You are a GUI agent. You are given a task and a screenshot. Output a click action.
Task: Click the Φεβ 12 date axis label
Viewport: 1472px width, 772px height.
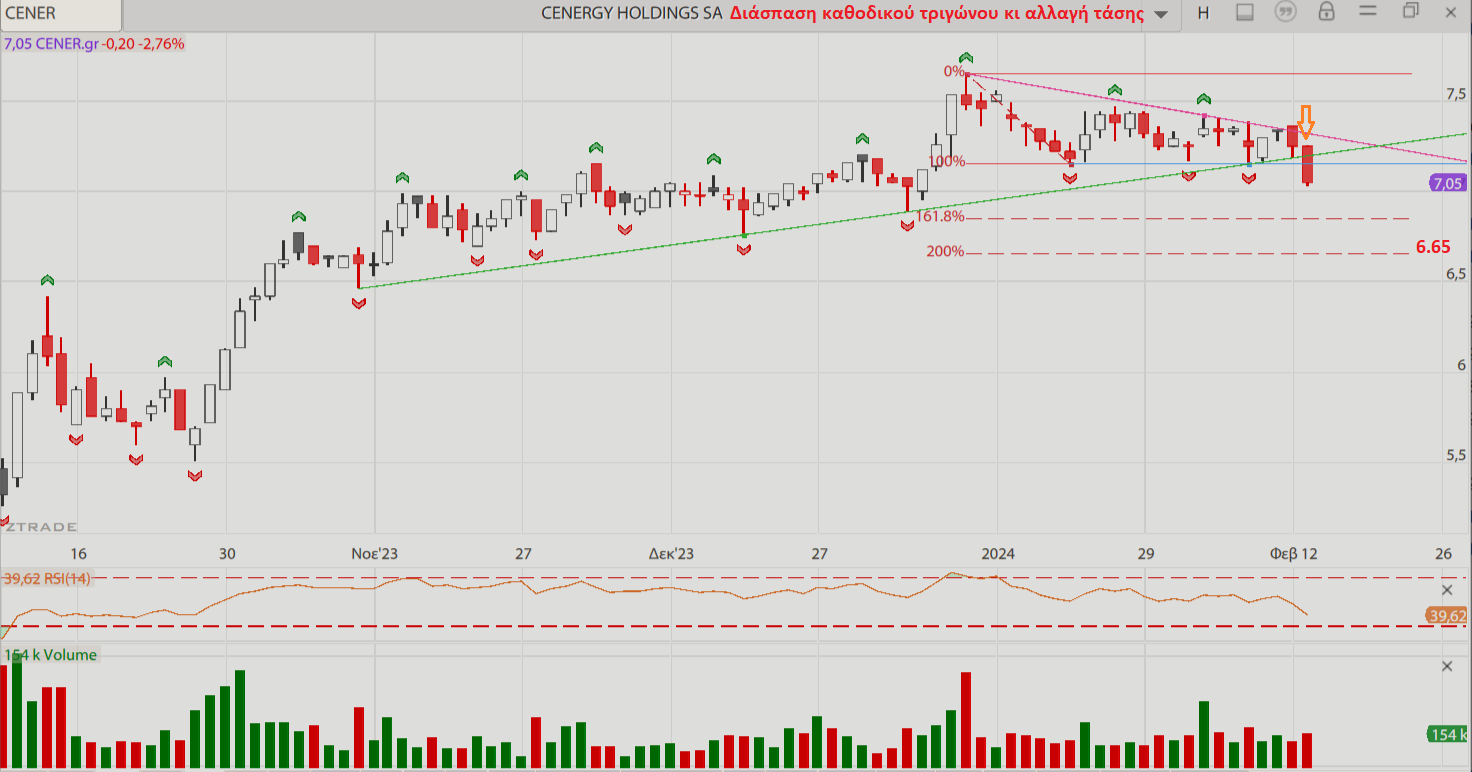(x=1294, y=553)
